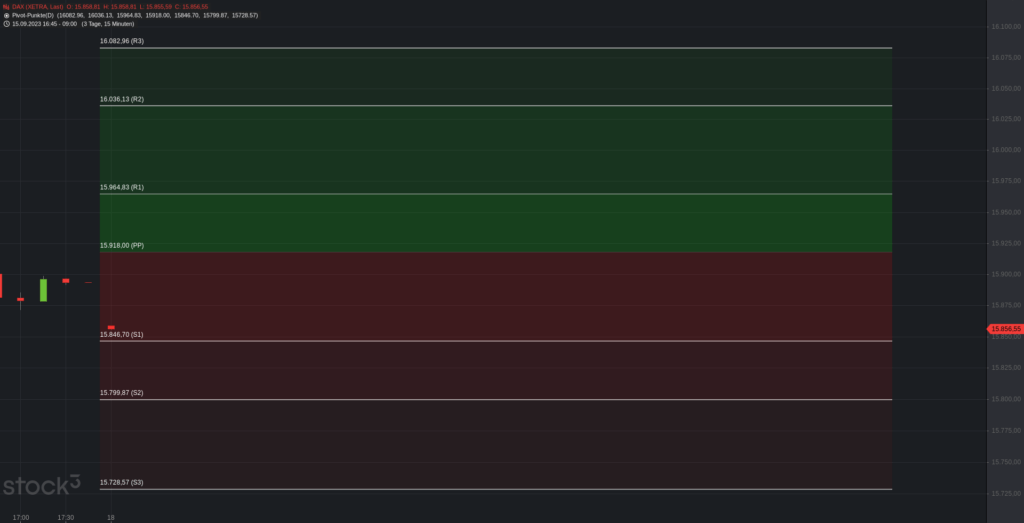Select the 16.082,96 (R3) resistance line label

tap(121, 41)
